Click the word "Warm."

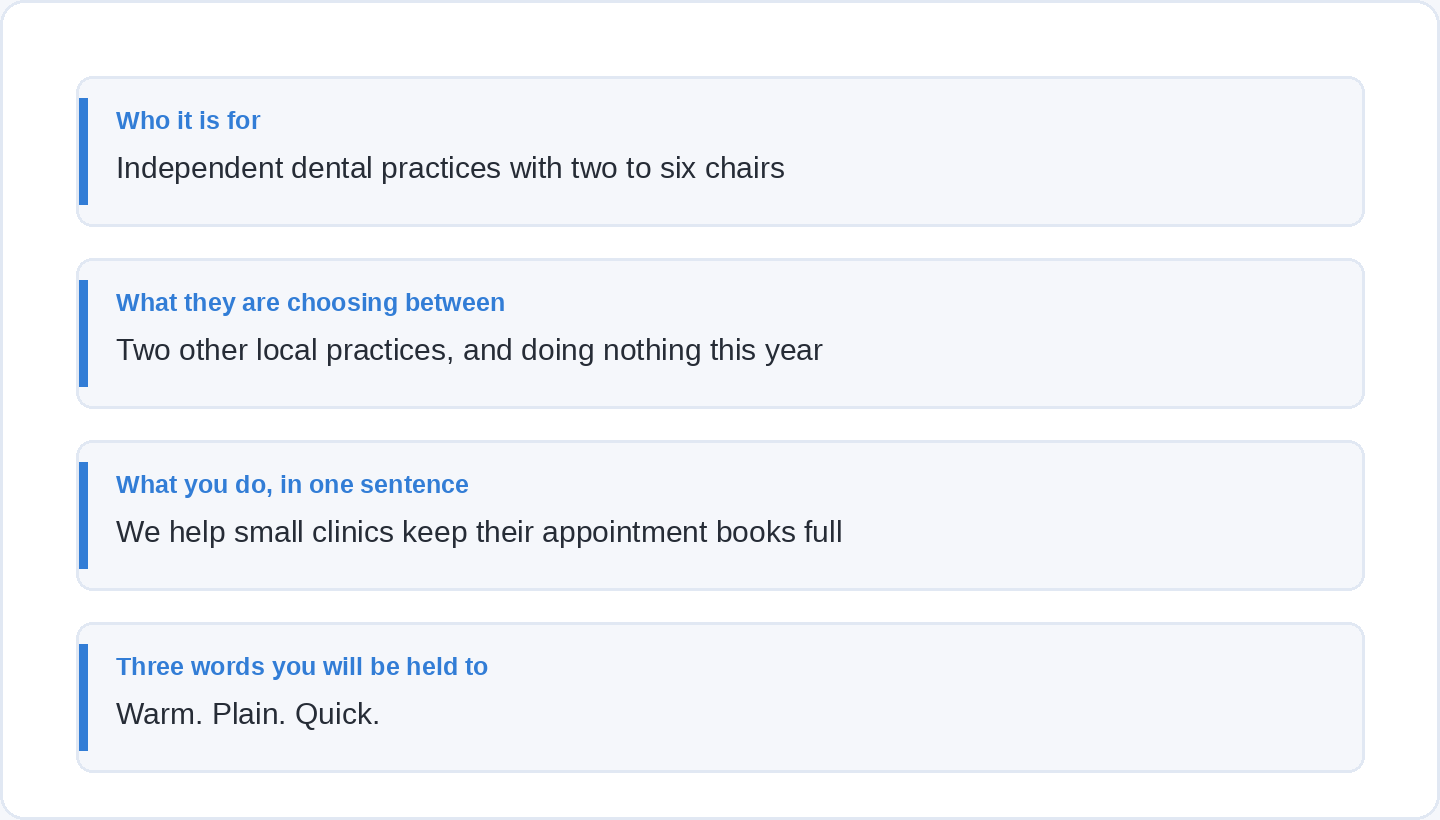(x=160, y=714)
